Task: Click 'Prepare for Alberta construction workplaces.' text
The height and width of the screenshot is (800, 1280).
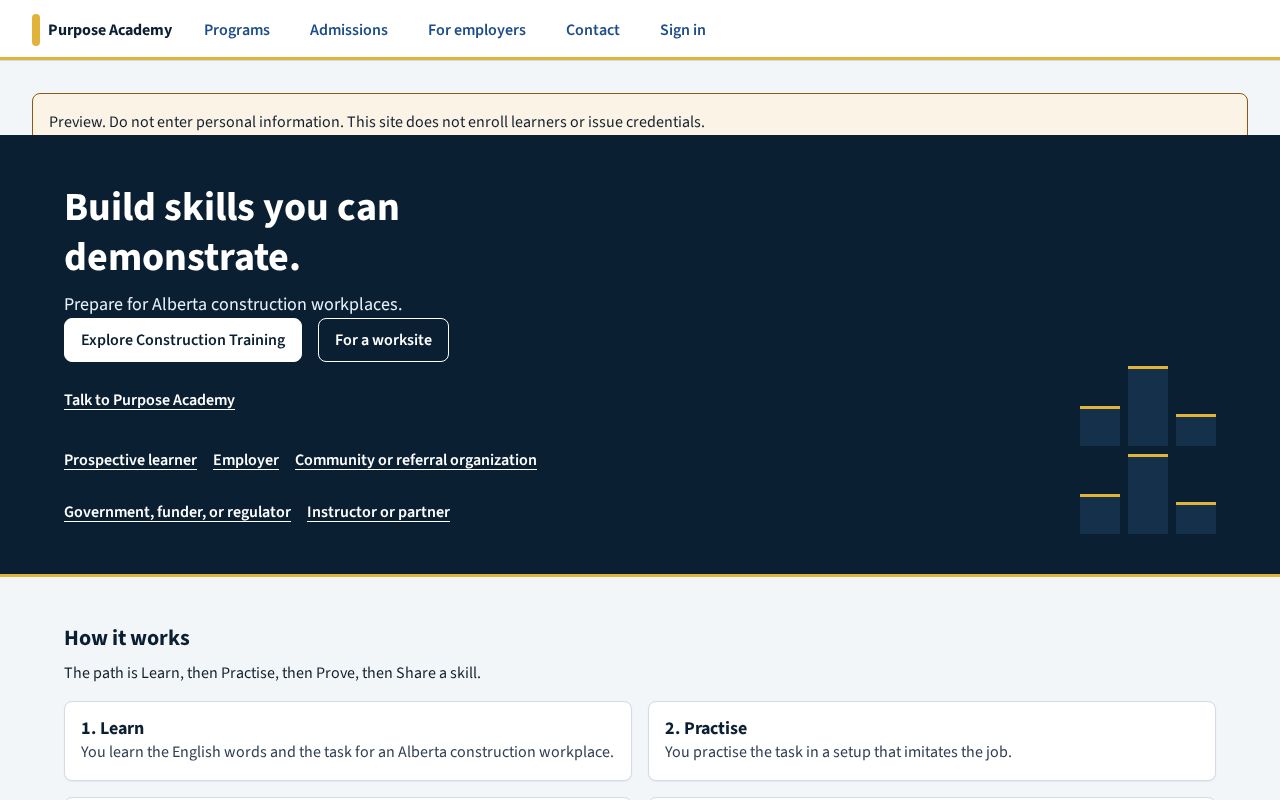Action: click(x=233, y=304)
